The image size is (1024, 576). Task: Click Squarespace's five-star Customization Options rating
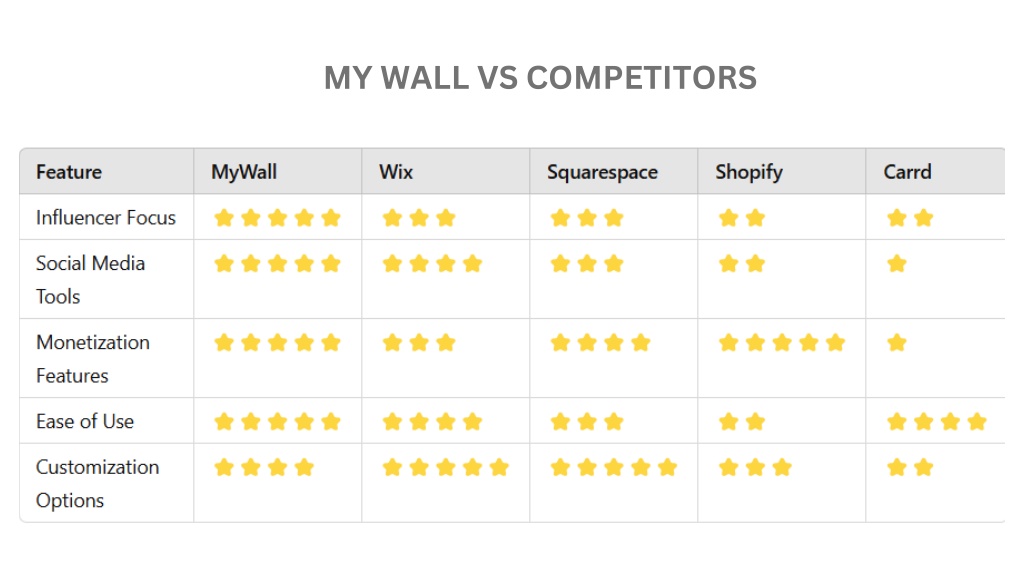click(x=614, y=468)
